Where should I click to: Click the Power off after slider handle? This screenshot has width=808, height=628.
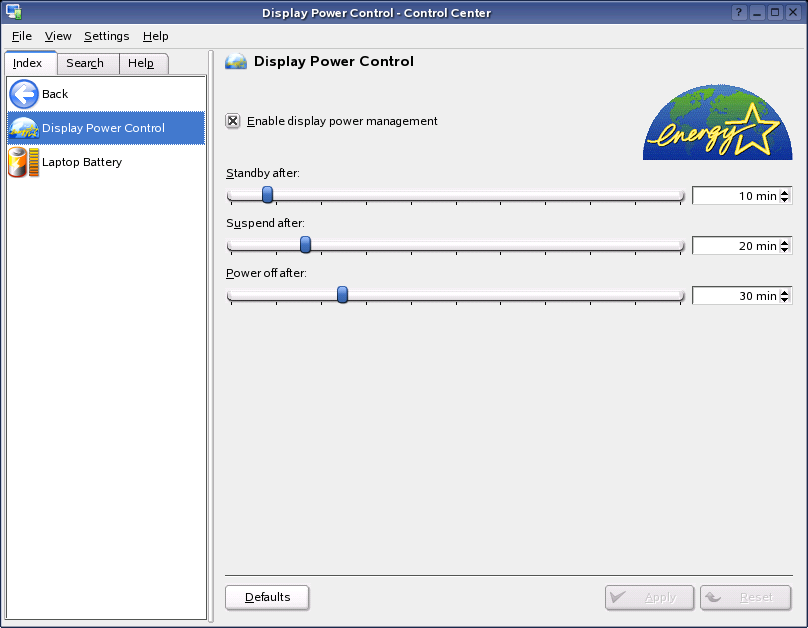tap(342, 295)
